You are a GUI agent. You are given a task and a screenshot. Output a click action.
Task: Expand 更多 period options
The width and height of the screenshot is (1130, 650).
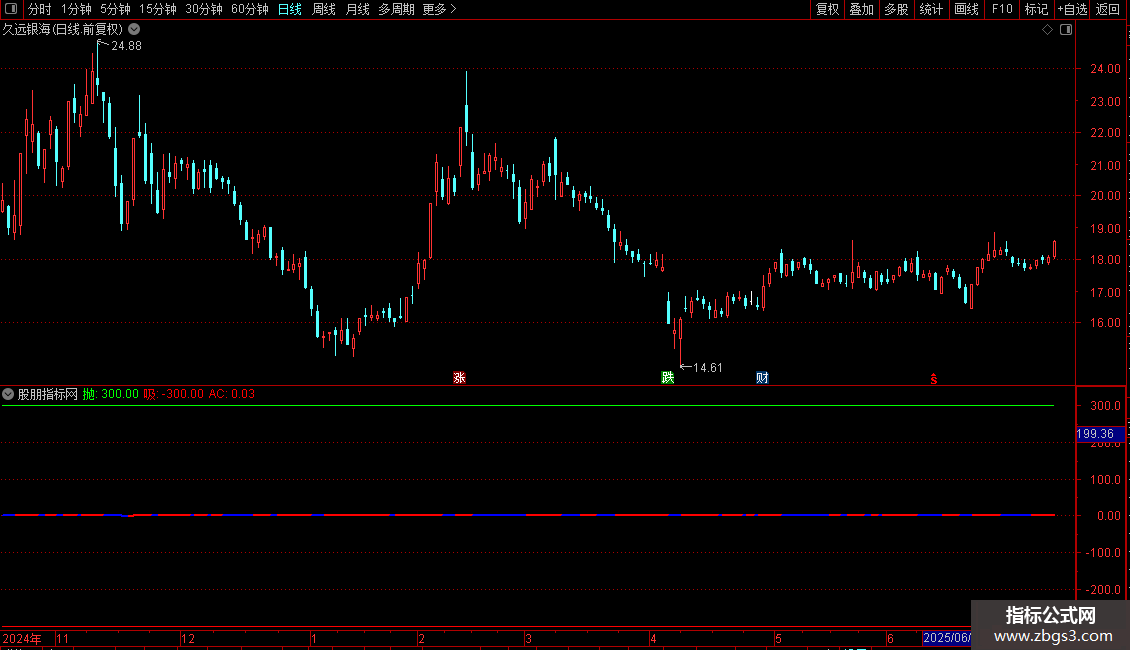point(439,9)
